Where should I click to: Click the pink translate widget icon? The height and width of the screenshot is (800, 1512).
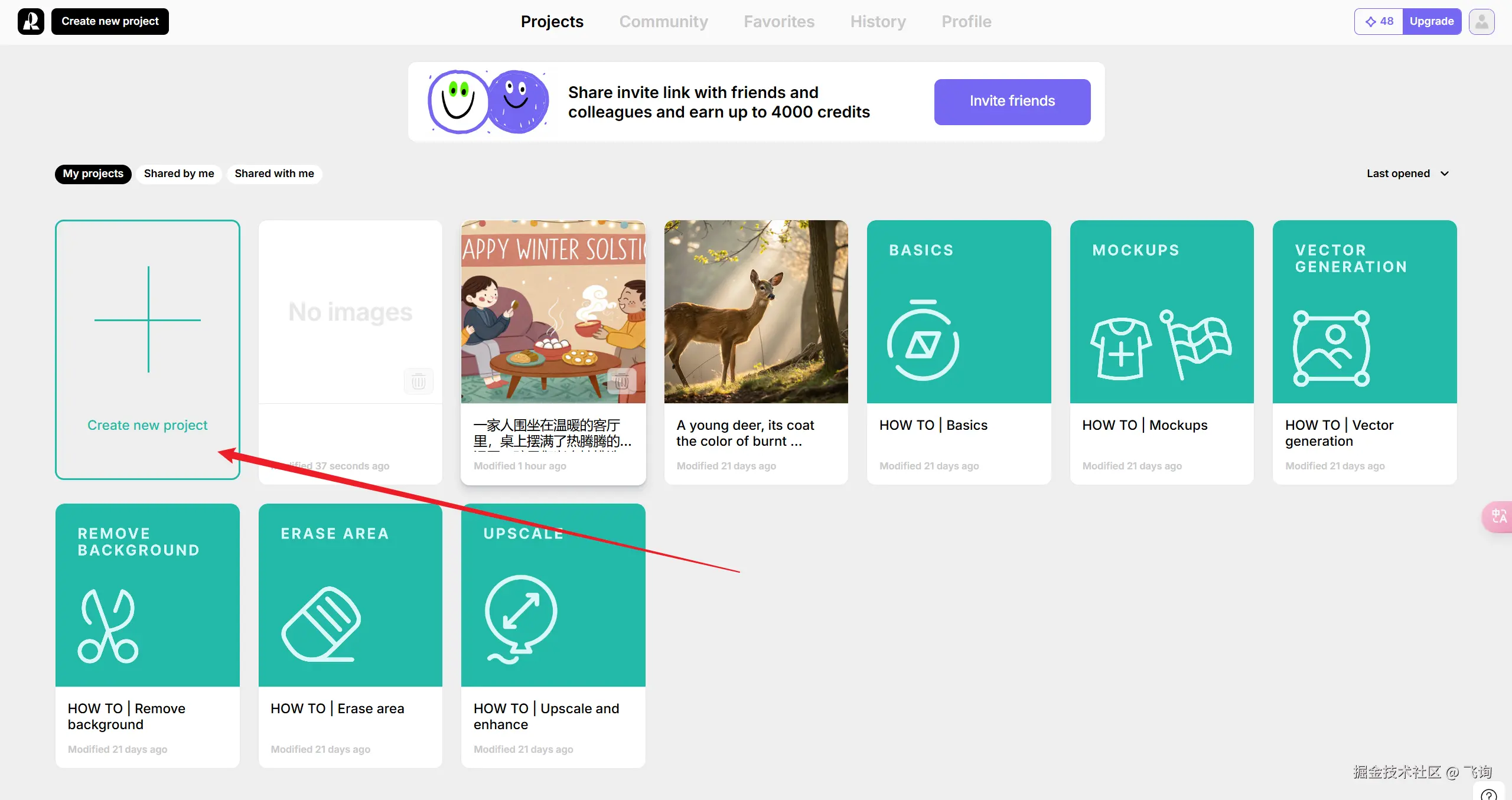[x=1499, y=517]
